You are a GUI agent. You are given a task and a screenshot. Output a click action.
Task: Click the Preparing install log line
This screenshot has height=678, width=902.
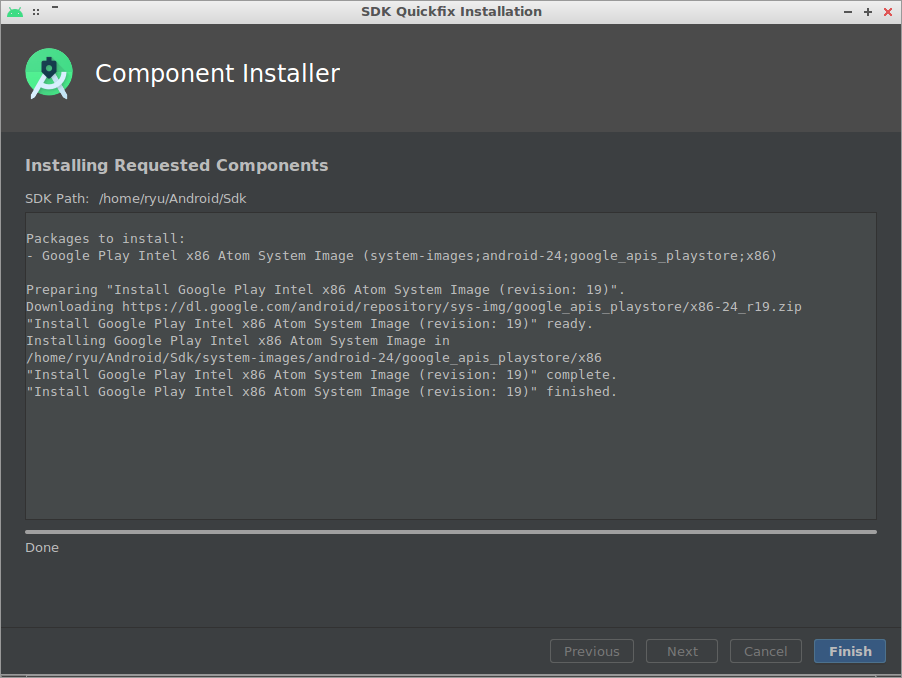pos(325,289)
